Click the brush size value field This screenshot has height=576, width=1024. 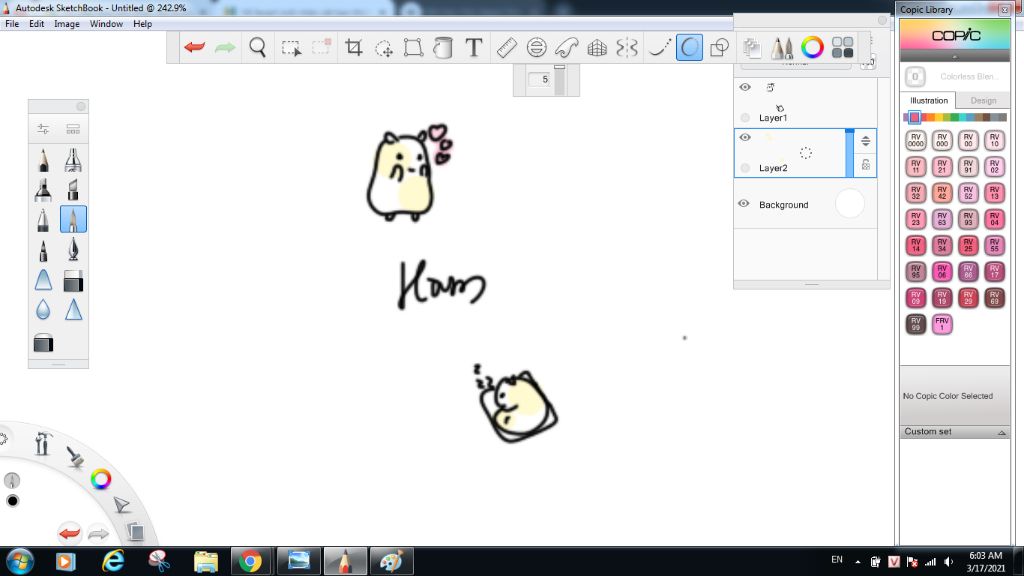[x=541, y=79]
